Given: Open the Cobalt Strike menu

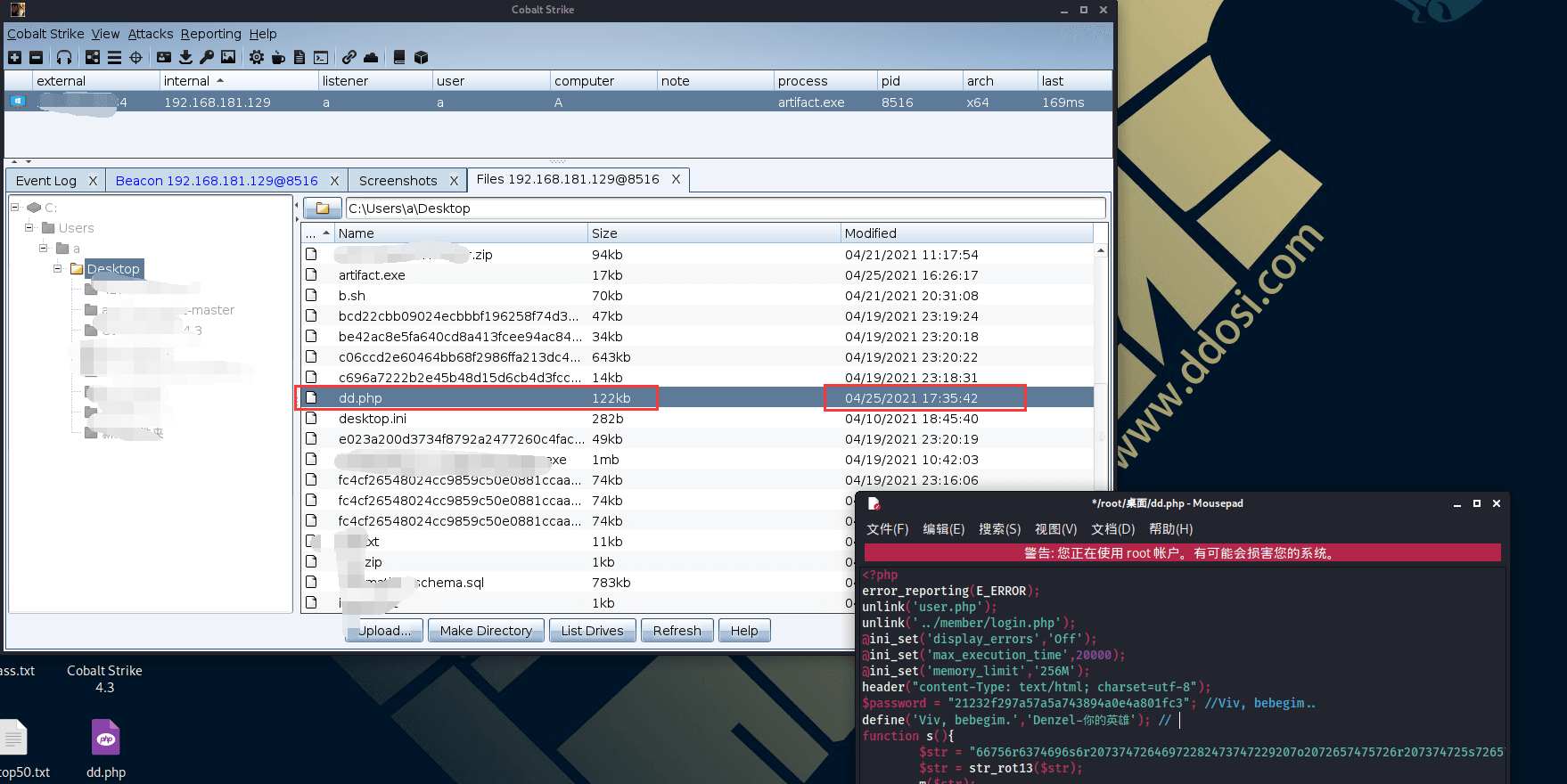Looking at the screenshot, I should click(45, 34).
